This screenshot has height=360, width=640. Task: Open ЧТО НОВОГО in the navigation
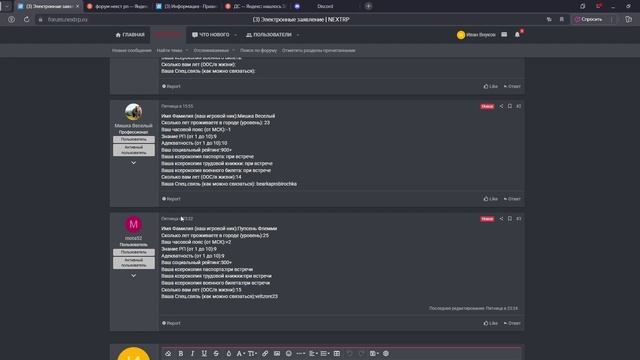click(x=211, y=35)
